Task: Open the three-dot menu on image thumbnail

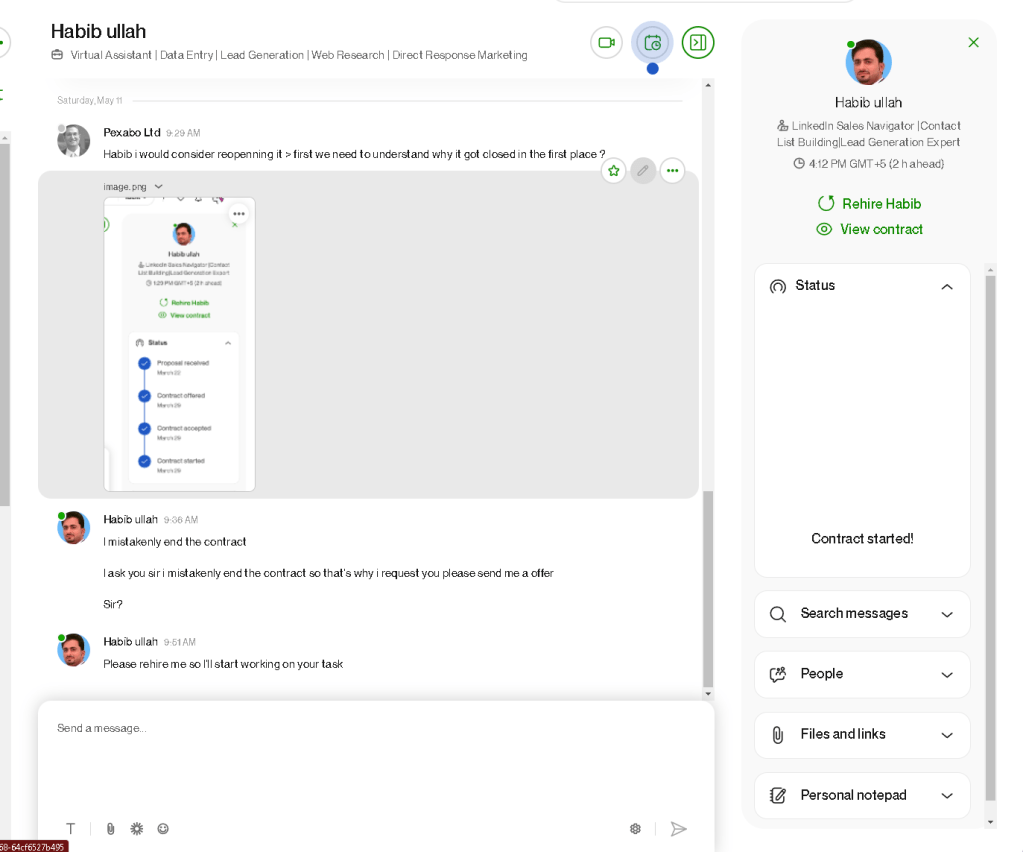Action: pyautogui.click(x=239, y=214)
